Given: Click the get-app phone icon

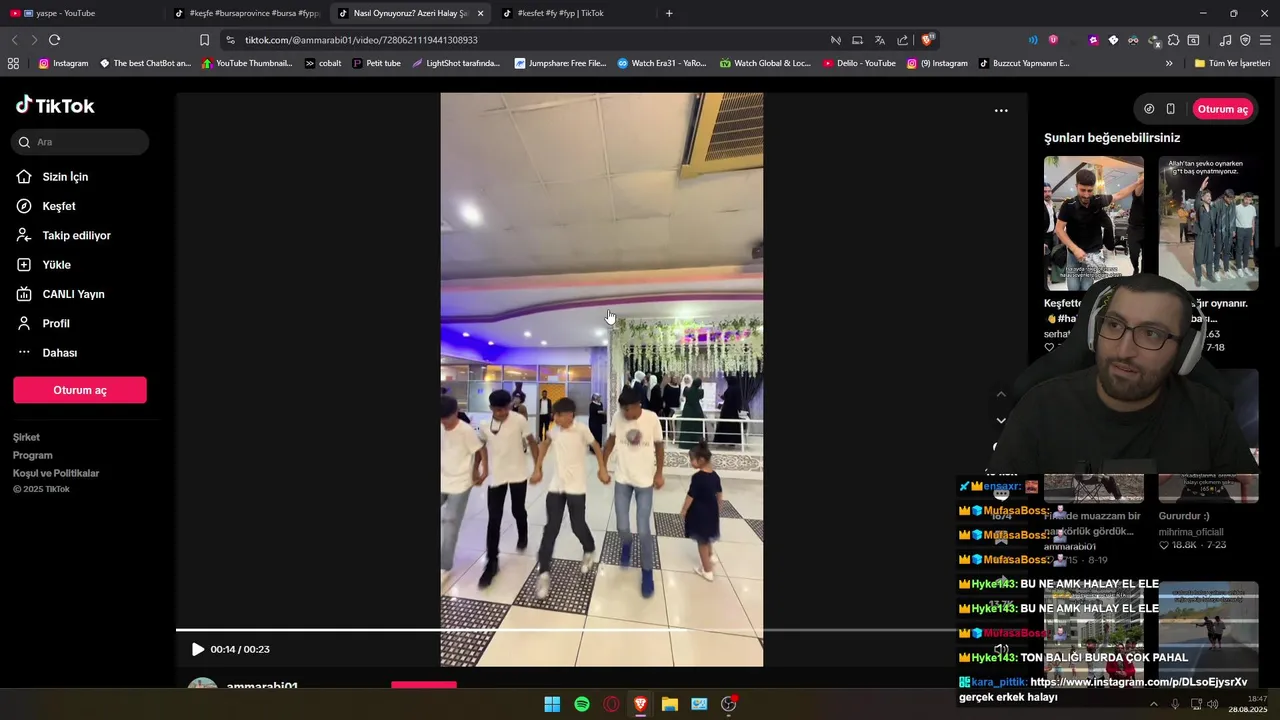Looking at the screenshot, I should tap(1170, 109).
